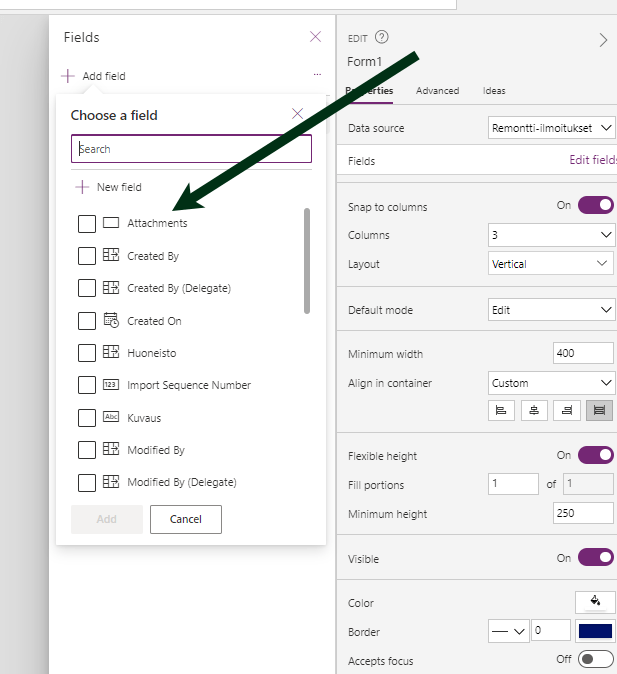
Task: Click the help question mark icon
Action: tap(381, 38)
